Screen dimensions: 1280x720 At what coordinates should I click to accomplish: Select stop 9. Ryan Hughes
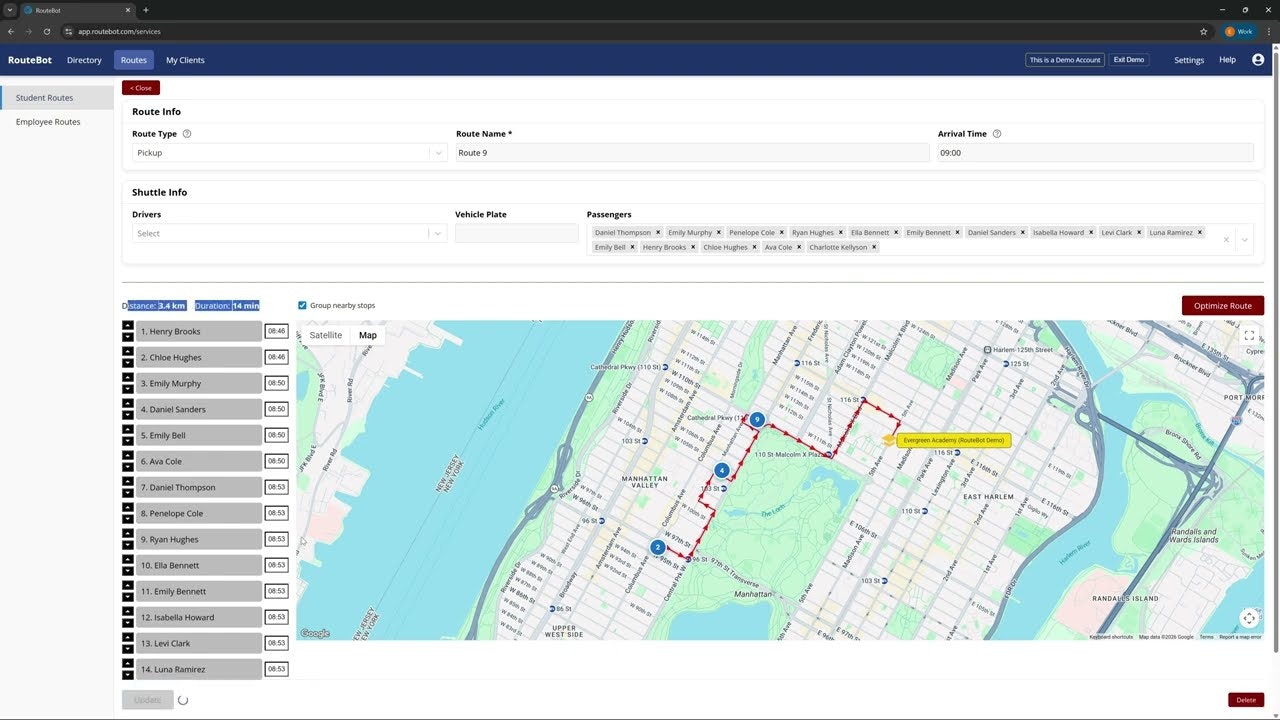198,539
